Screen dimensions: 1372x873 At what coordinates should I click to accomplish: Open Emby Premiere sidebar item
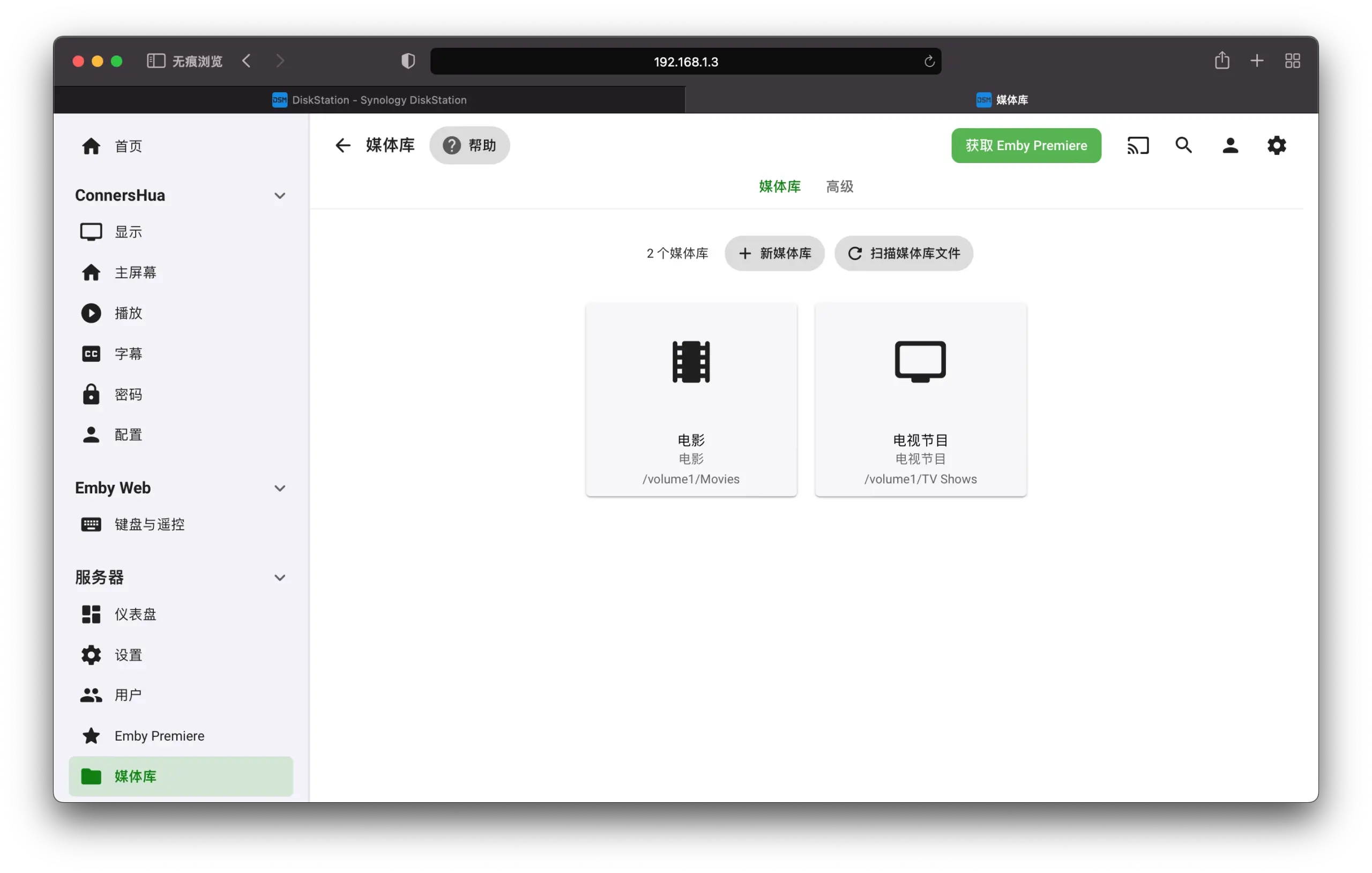pyautogui.click(x=181, y=736)
